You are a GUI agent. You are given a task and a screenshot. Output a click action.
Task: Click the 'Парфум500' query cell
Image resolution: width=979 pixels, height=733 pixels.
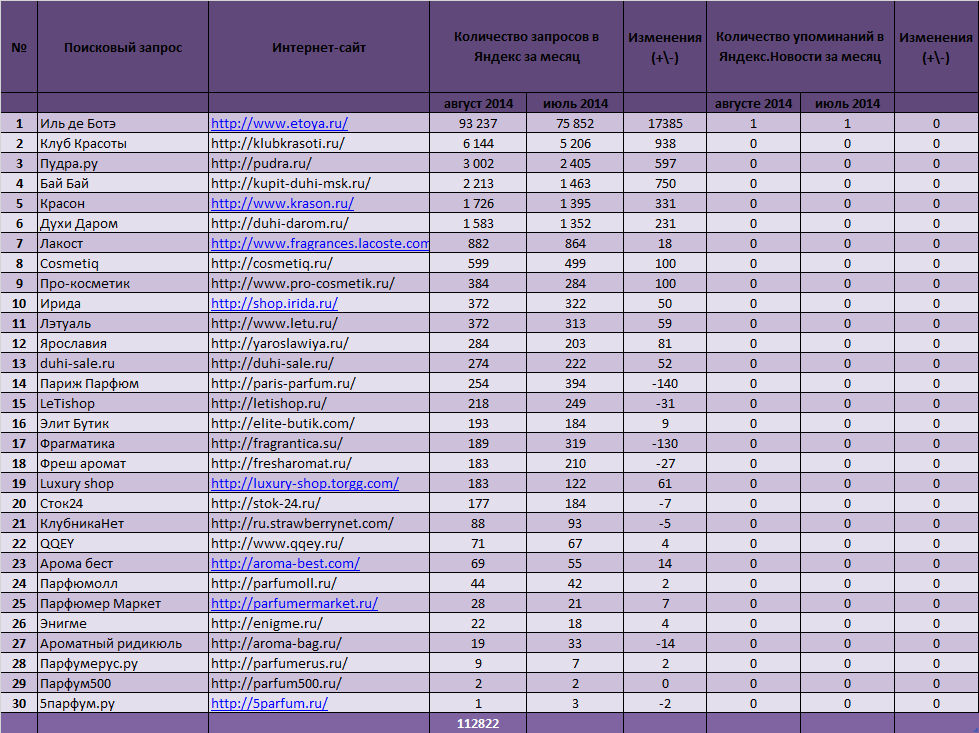[x=123, y=683]
